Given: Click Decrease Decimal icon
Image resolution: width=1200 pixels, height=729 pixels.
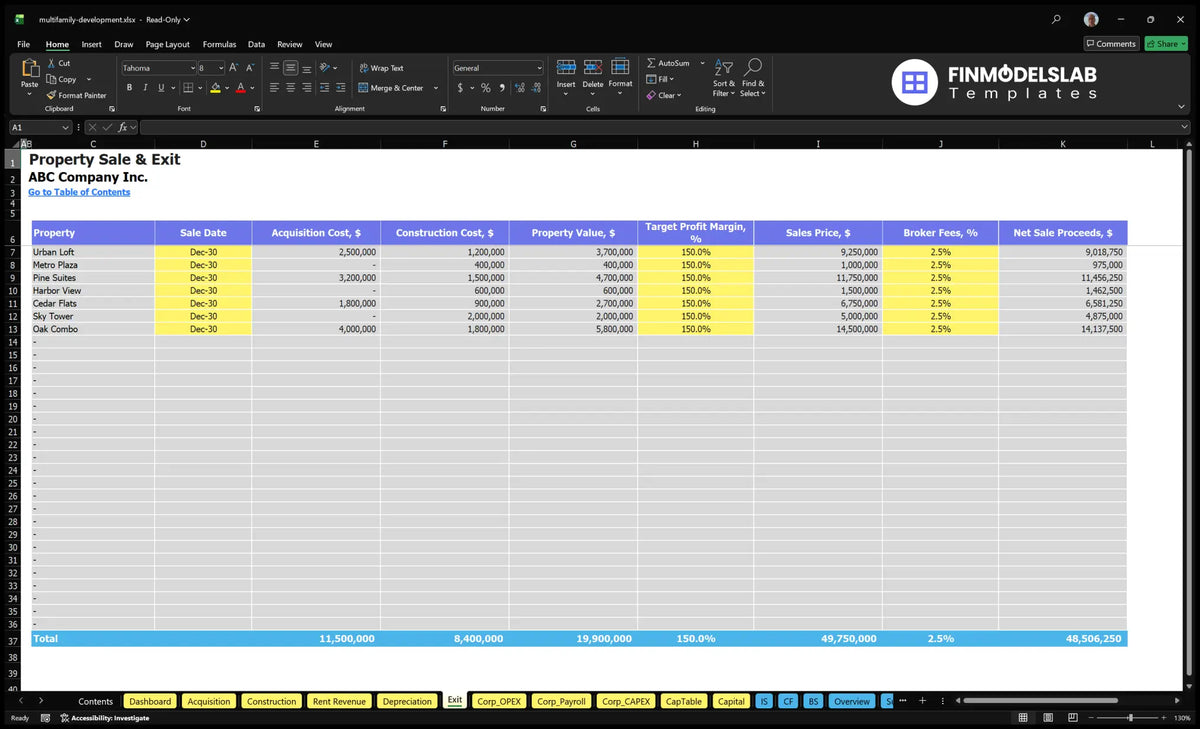Looking at the screenshot, I should 535,88.
